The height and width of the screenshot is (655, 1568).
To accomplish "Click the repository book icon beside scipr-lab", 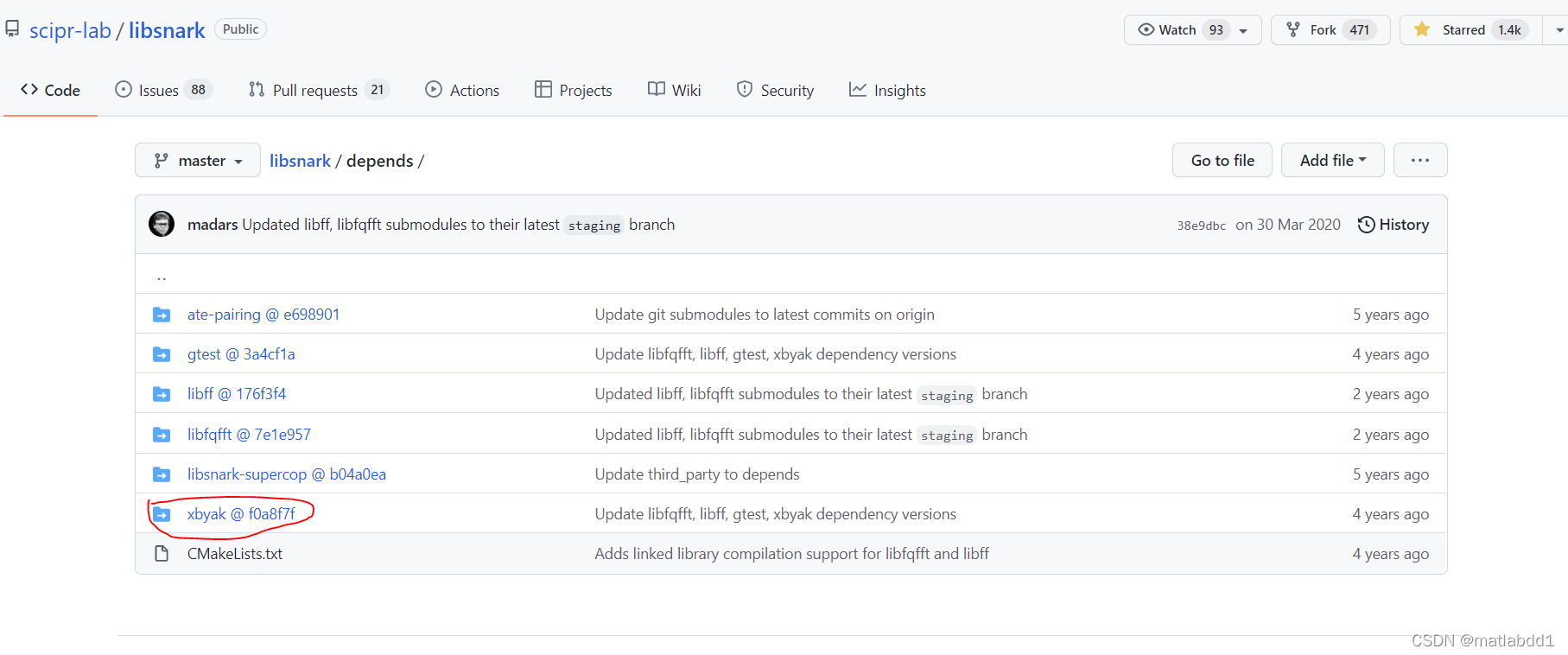I will pos(12,29).
